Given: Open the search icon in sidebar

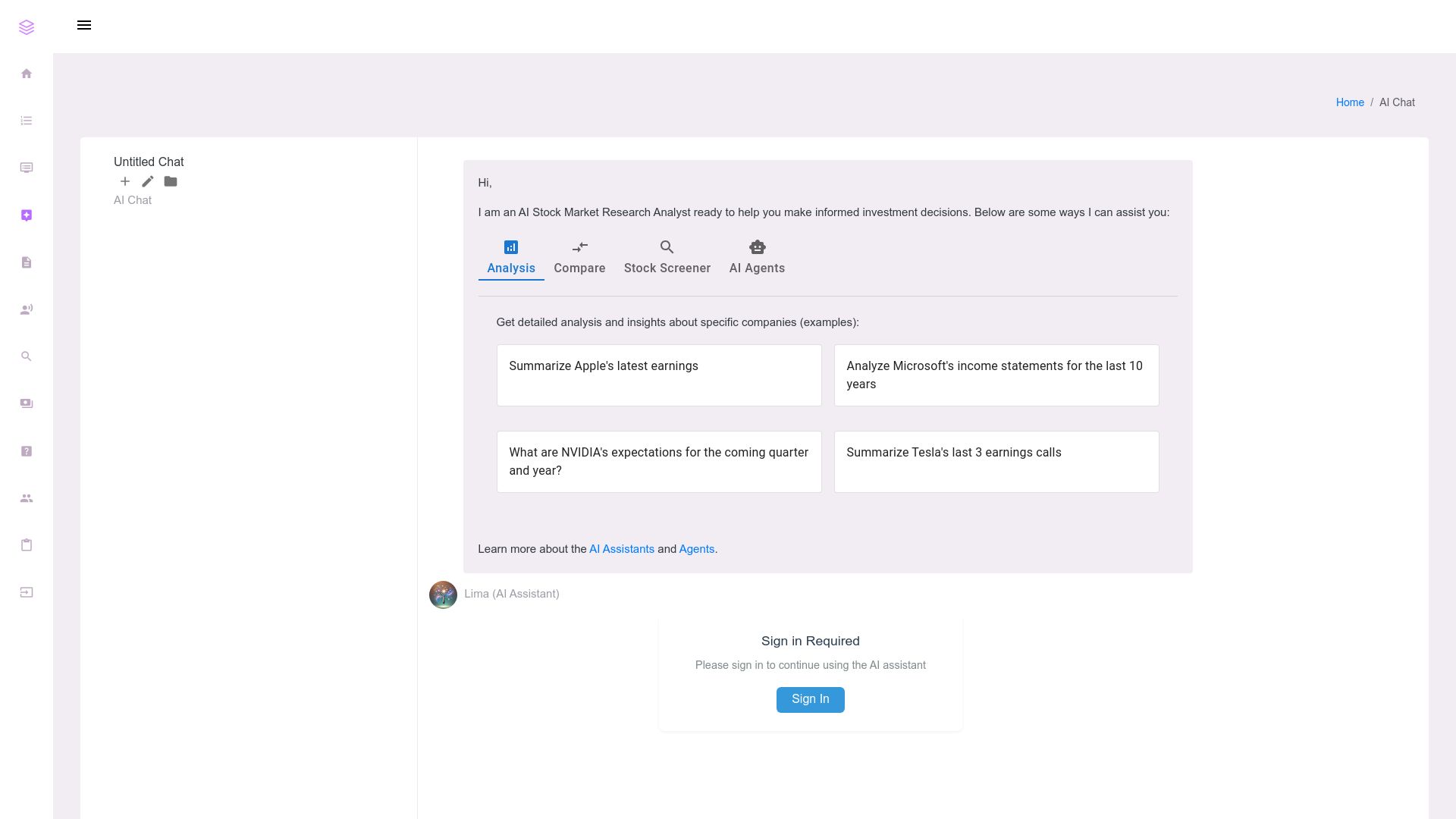Looking at the screenshot, I should point(27,356).
